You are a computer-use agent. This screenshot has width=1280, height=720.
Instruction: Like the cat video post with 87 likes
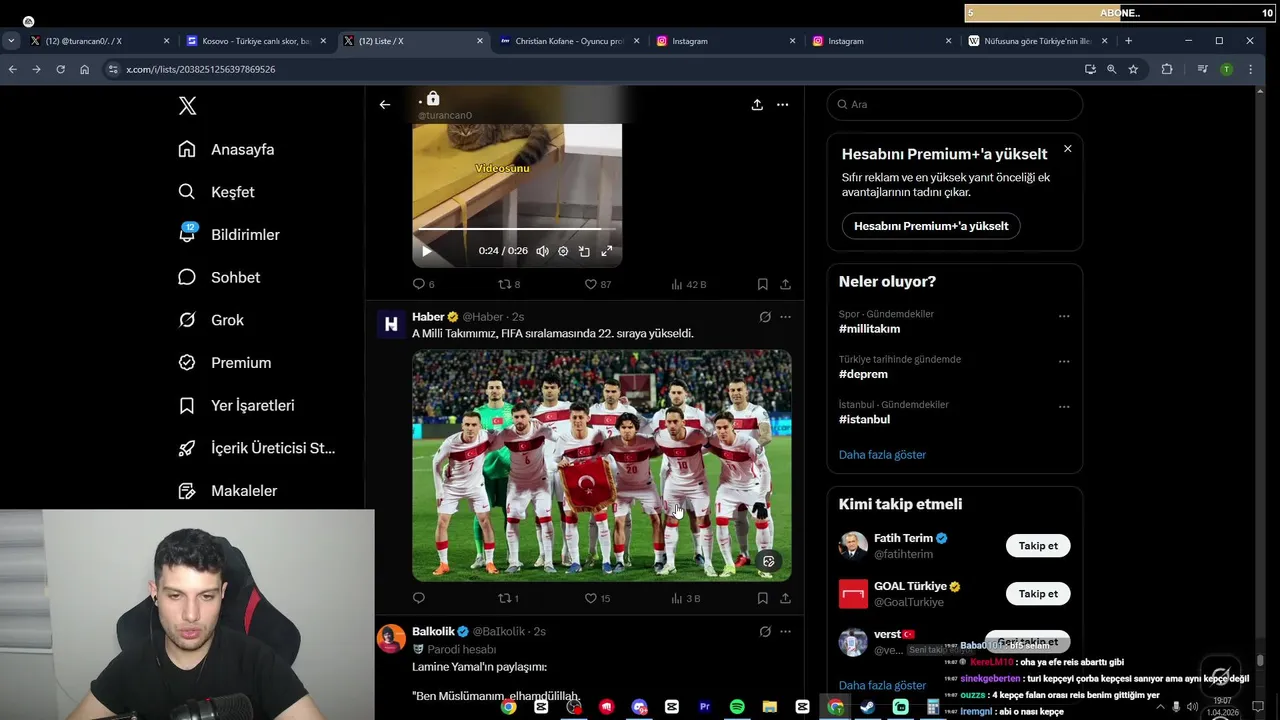(x=598, y=284)
